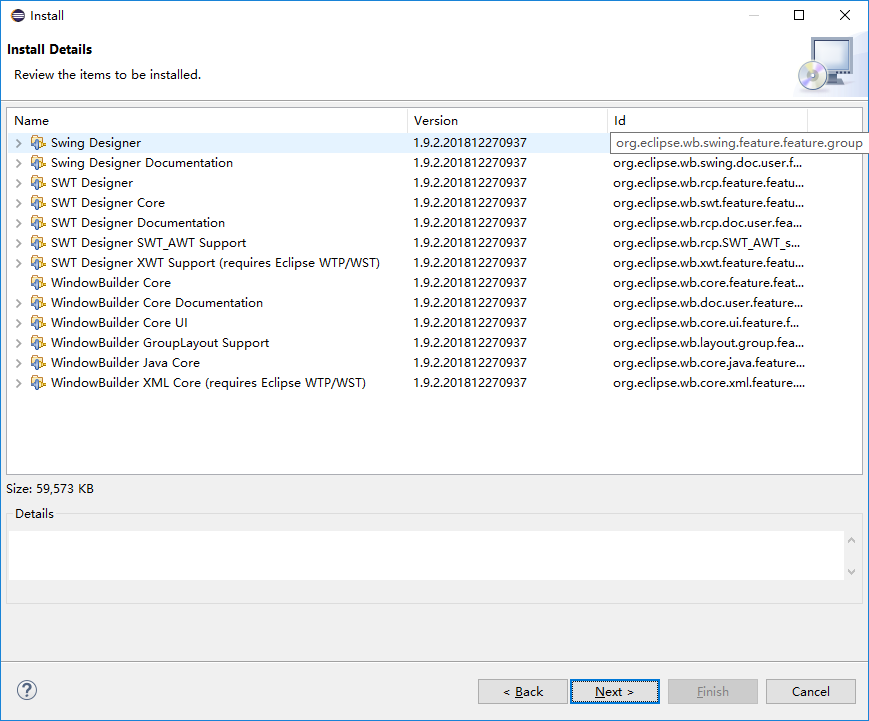Select 'WindowBuilder XML Core (requires Eclipse WTP/WST)'
The height and width of the screenshot is (721, 869).
tap(208, 383)
